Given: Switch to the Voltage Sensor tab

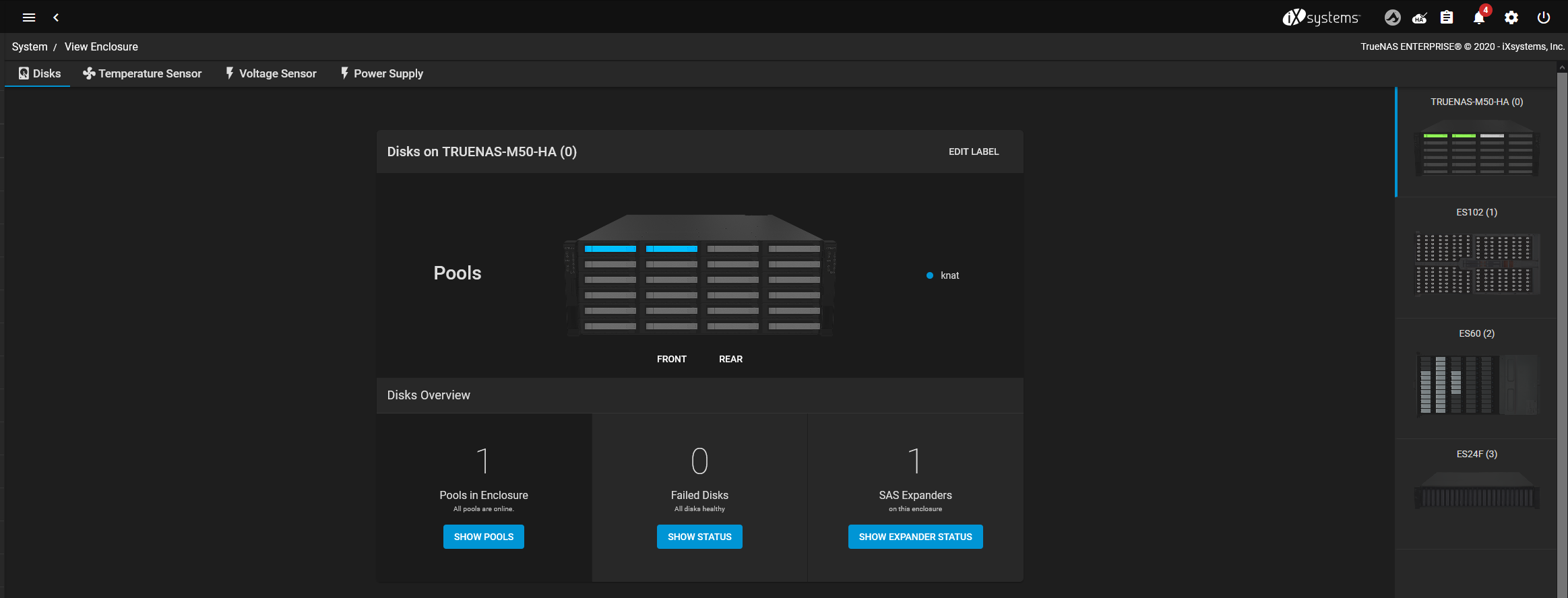Looking at the screenshot, I should (271, 73).
